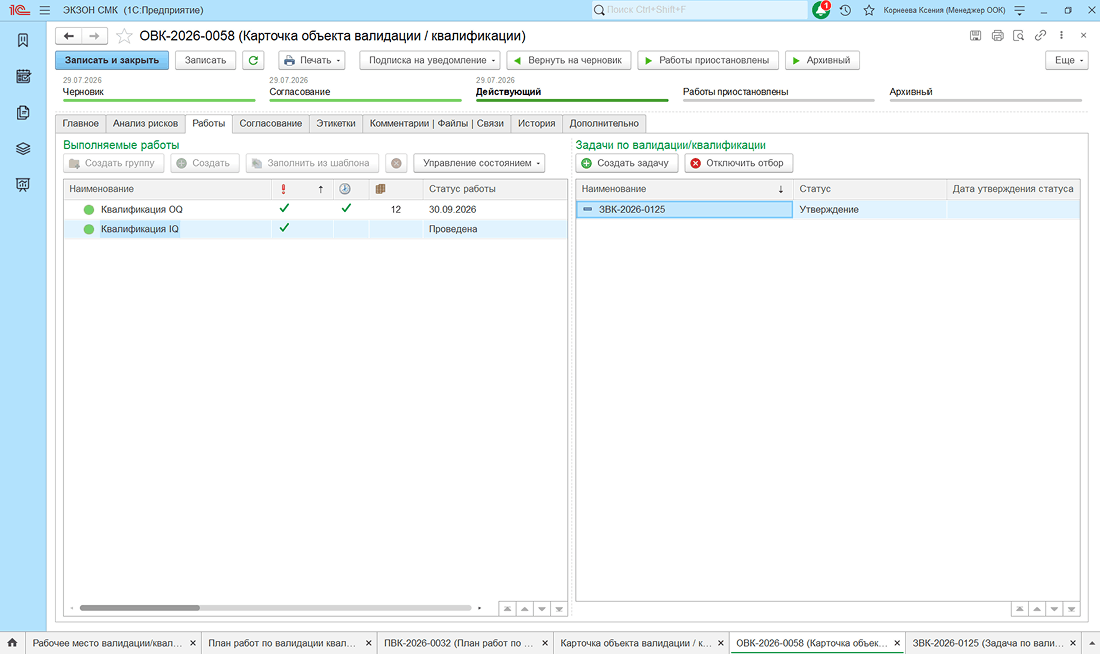Close the ЗВК-2026-0125 window tab
Viewport: 1100px width, 654px height.
(1073, 643)
